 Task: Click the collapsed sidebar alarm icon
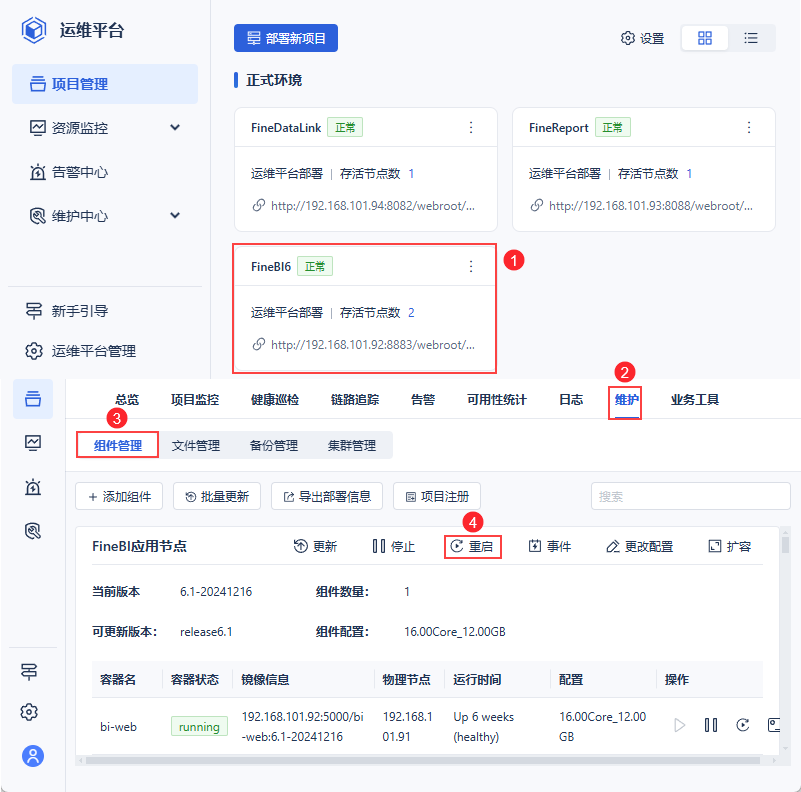(x=33, y=487)
